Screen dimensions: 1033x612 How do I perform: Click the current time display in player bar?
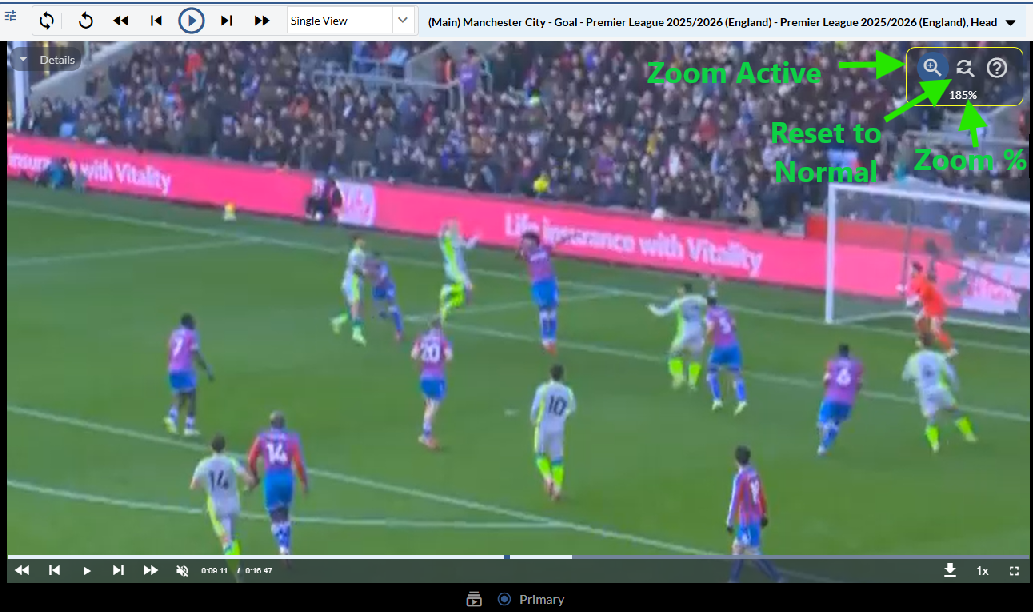[214, 570]
